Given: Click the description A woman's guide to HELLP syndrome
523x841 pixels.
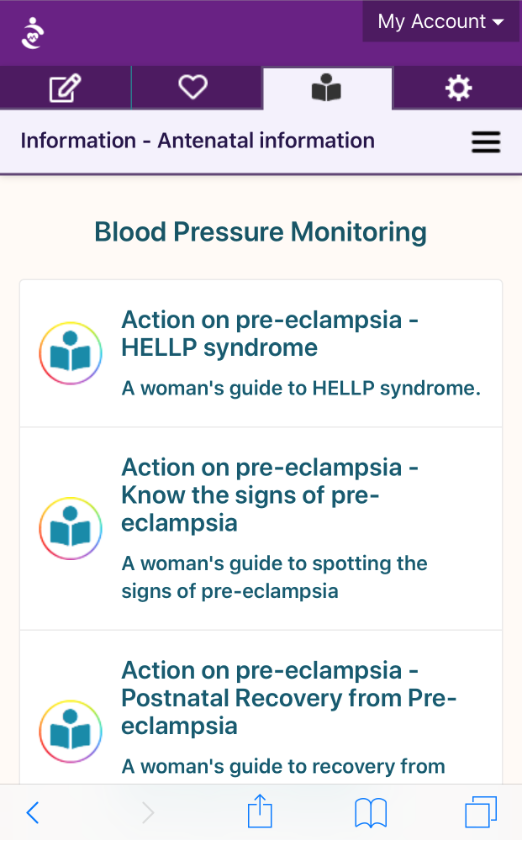Looking at the screenshot, I should click(301, 388).
